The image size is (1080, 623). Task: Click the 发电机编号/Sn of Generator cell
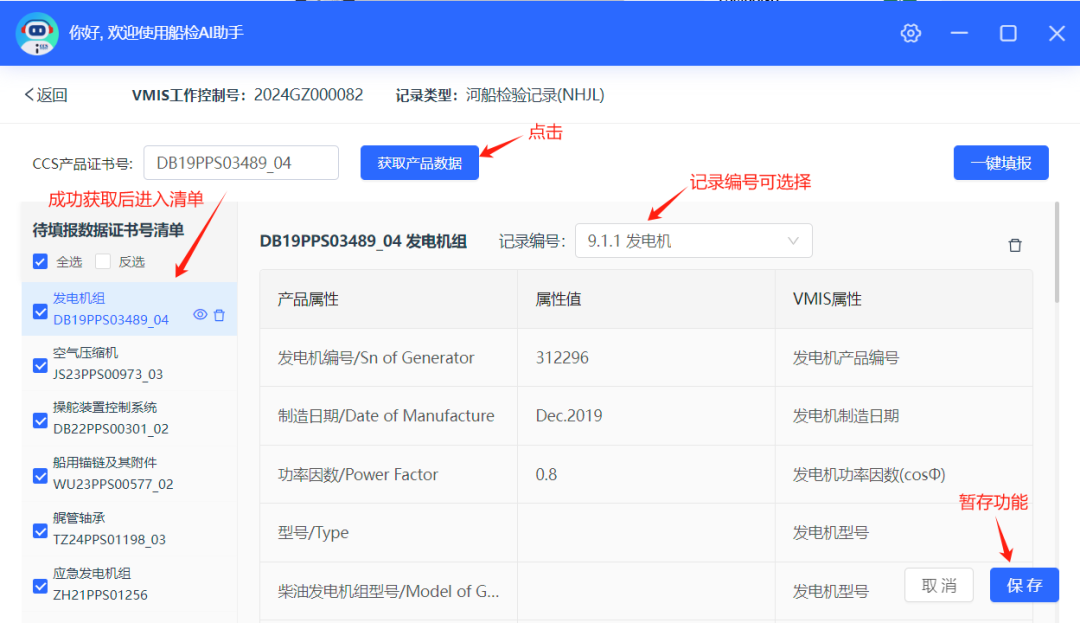388,357
